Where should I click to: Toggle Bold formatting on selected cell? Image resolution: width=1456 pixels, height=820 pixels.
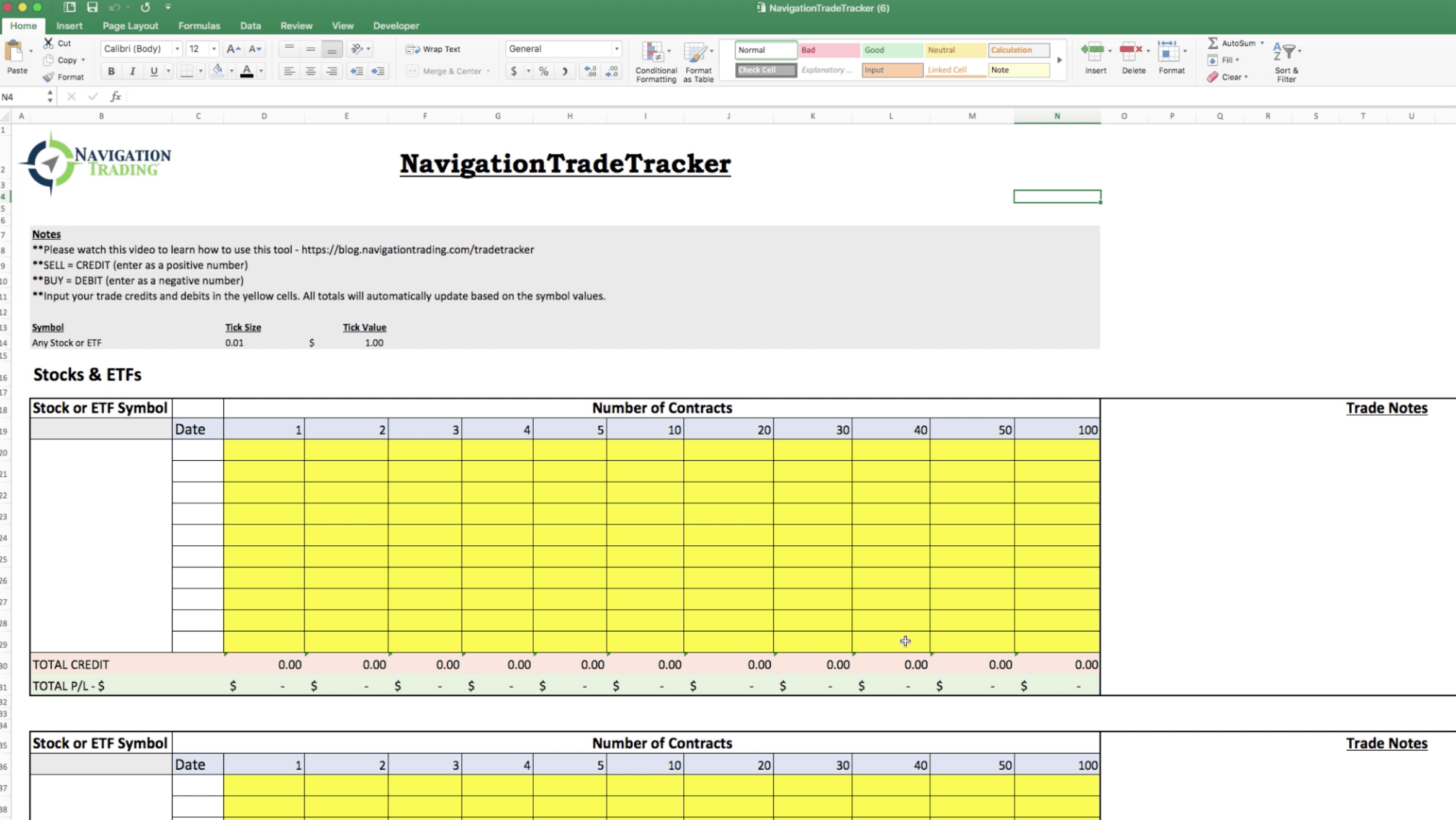pos(111,71)
